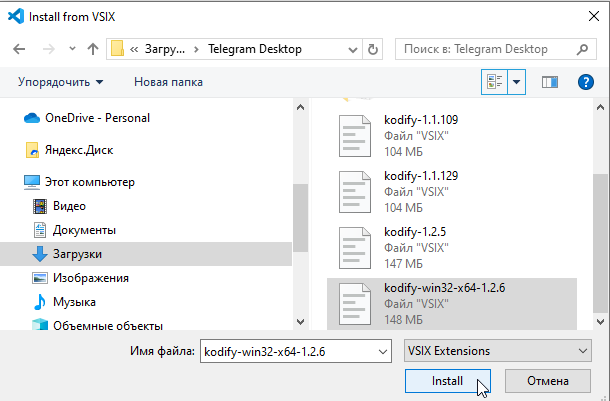This screenshot has width=610, height=401.
Task: Click the Install button
Action: (x=448, y=381)
